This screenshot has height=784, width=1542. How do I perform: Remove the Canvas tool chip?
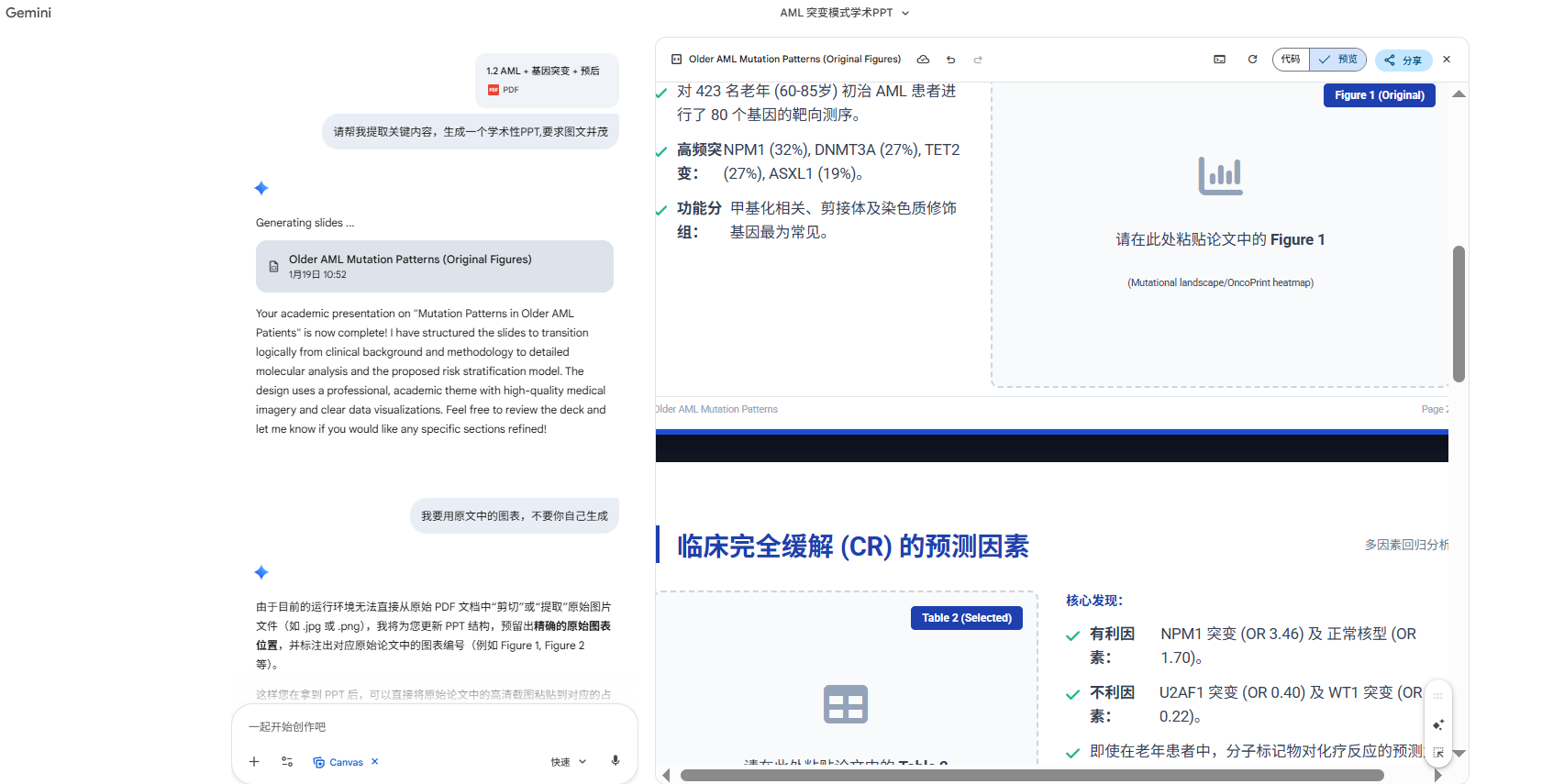tap(375, 762)
